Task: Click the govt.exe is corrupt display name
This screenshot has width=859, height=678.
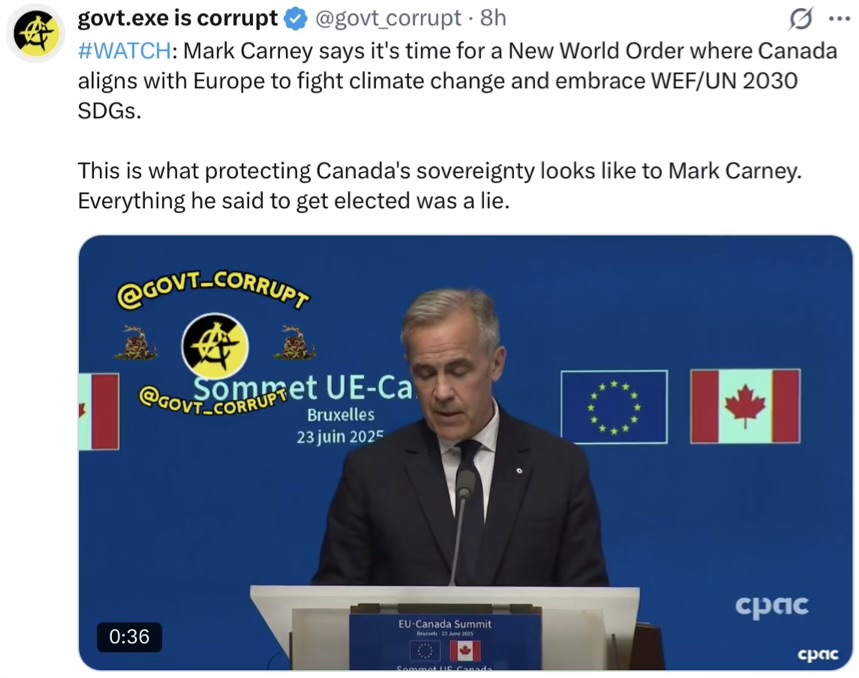Action: 178,19
